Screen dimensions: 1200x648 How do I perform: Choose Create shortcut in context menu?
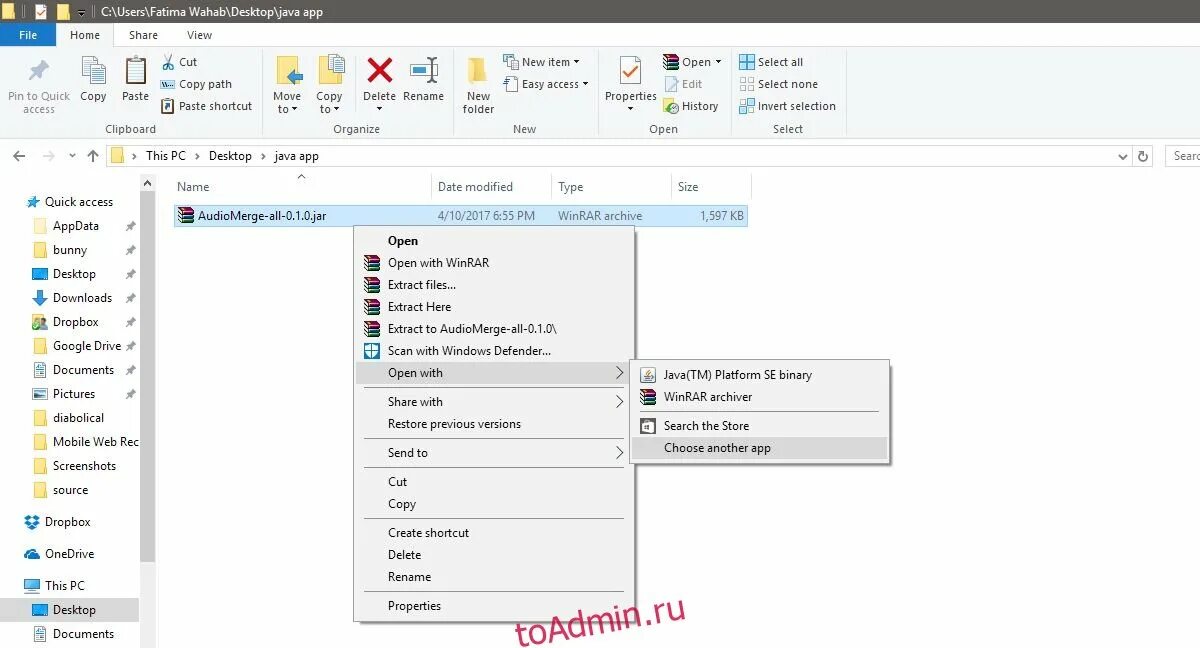click(493, 533)
